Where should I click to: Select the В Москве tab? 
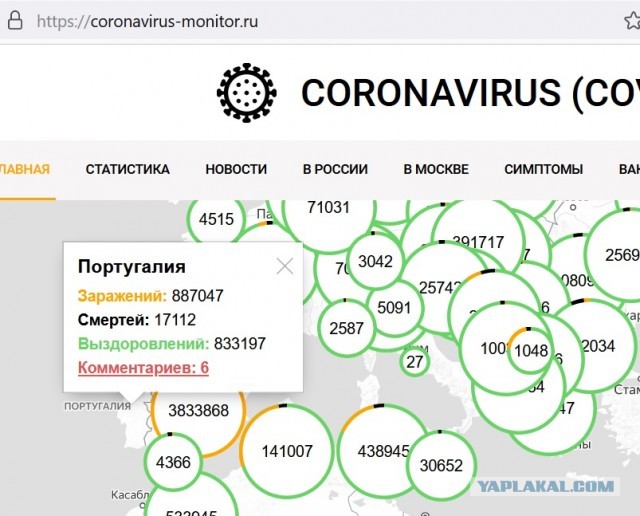(436, 169)
